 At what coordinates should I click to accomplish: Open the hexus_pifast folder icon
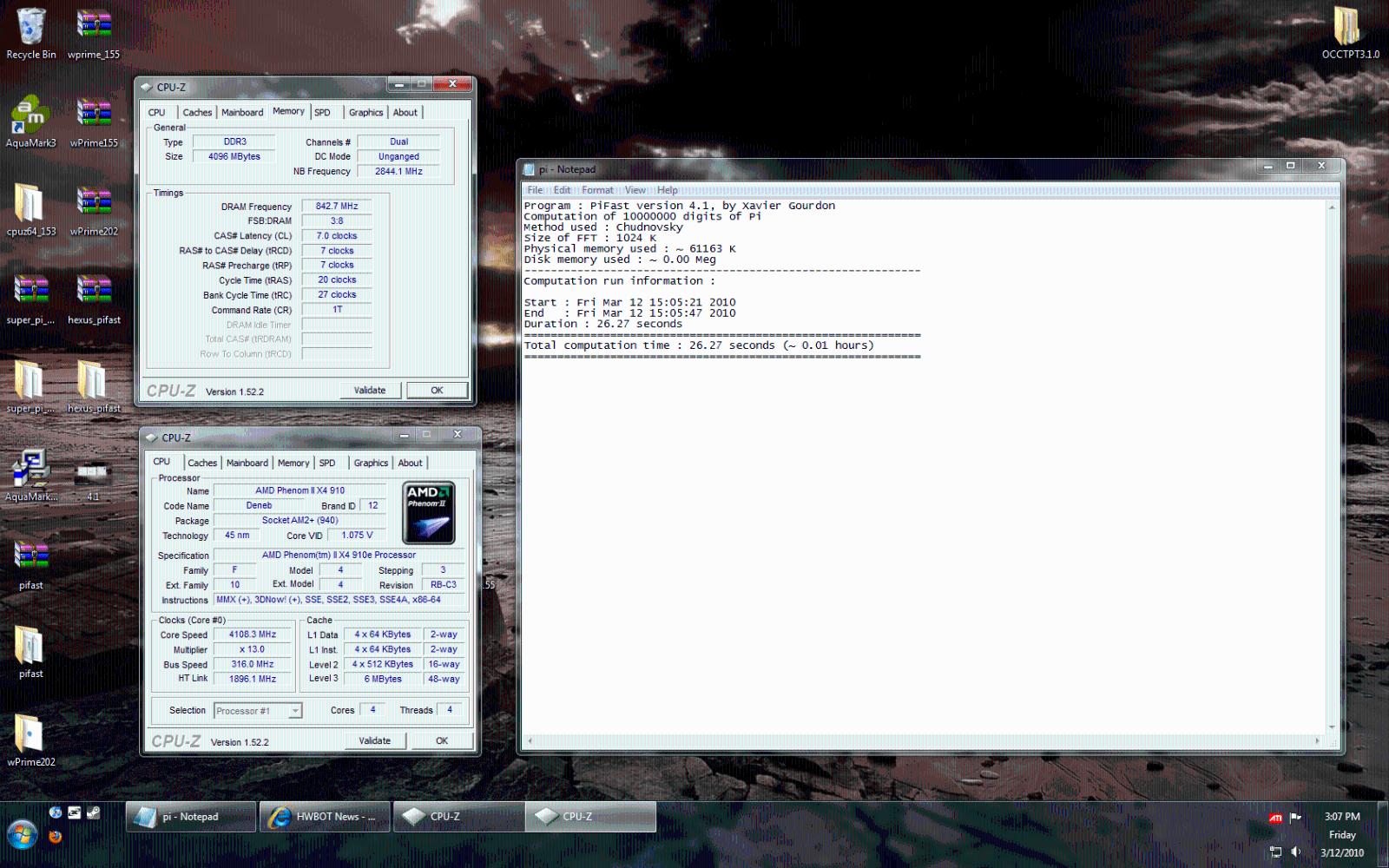pos(94,388)
